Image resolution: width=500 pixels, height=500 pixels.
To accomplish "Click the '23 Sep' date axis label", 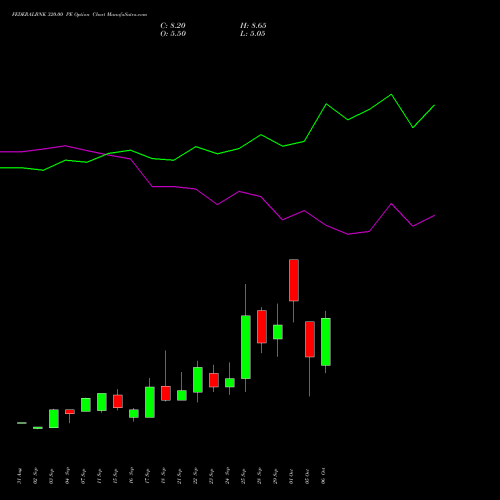I will pyautogui.click(x=211, y=476).
